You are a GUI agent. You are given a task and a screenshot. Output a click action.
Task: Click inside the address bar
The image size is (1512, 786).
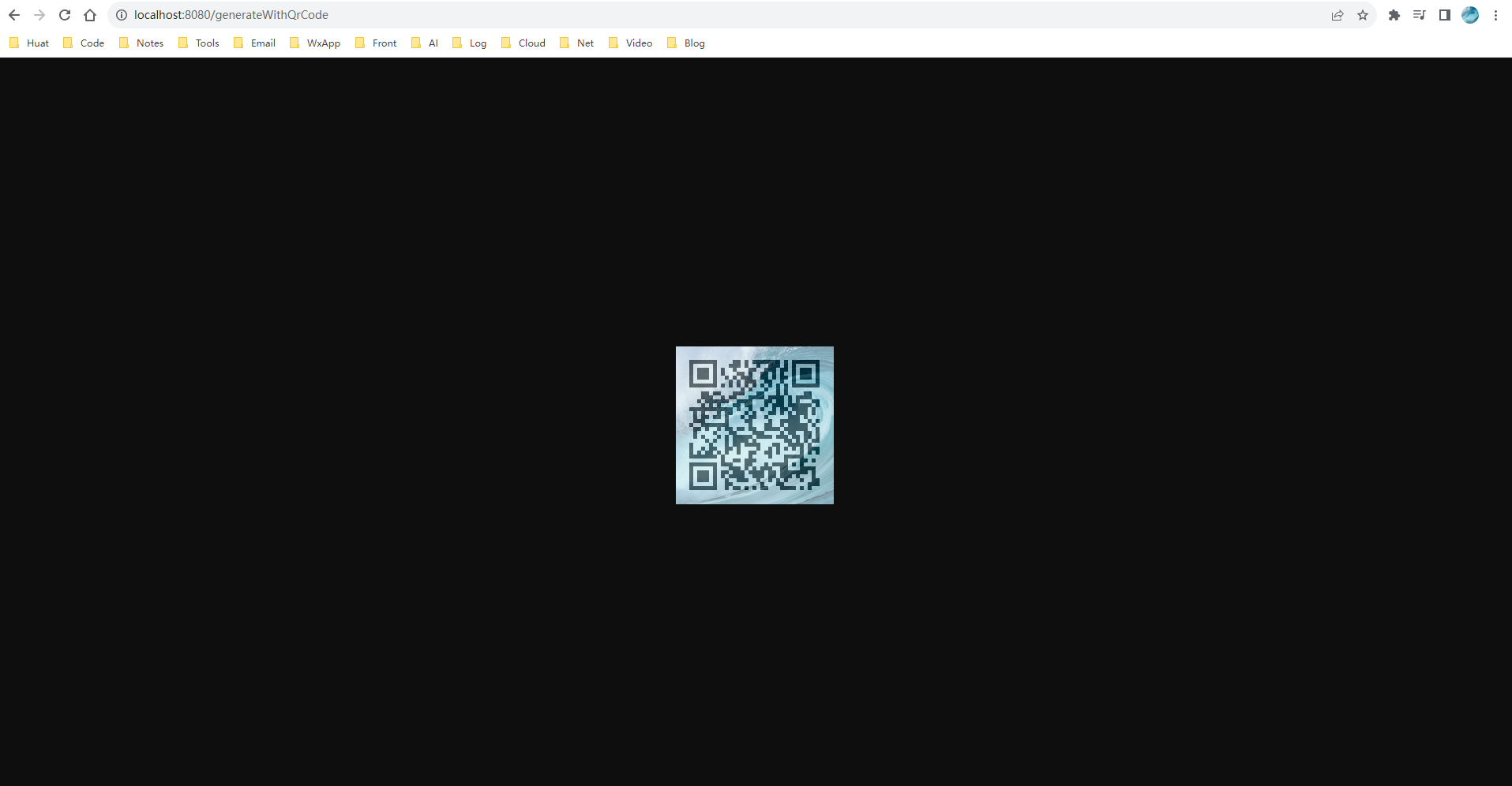(x=474, y=14)
